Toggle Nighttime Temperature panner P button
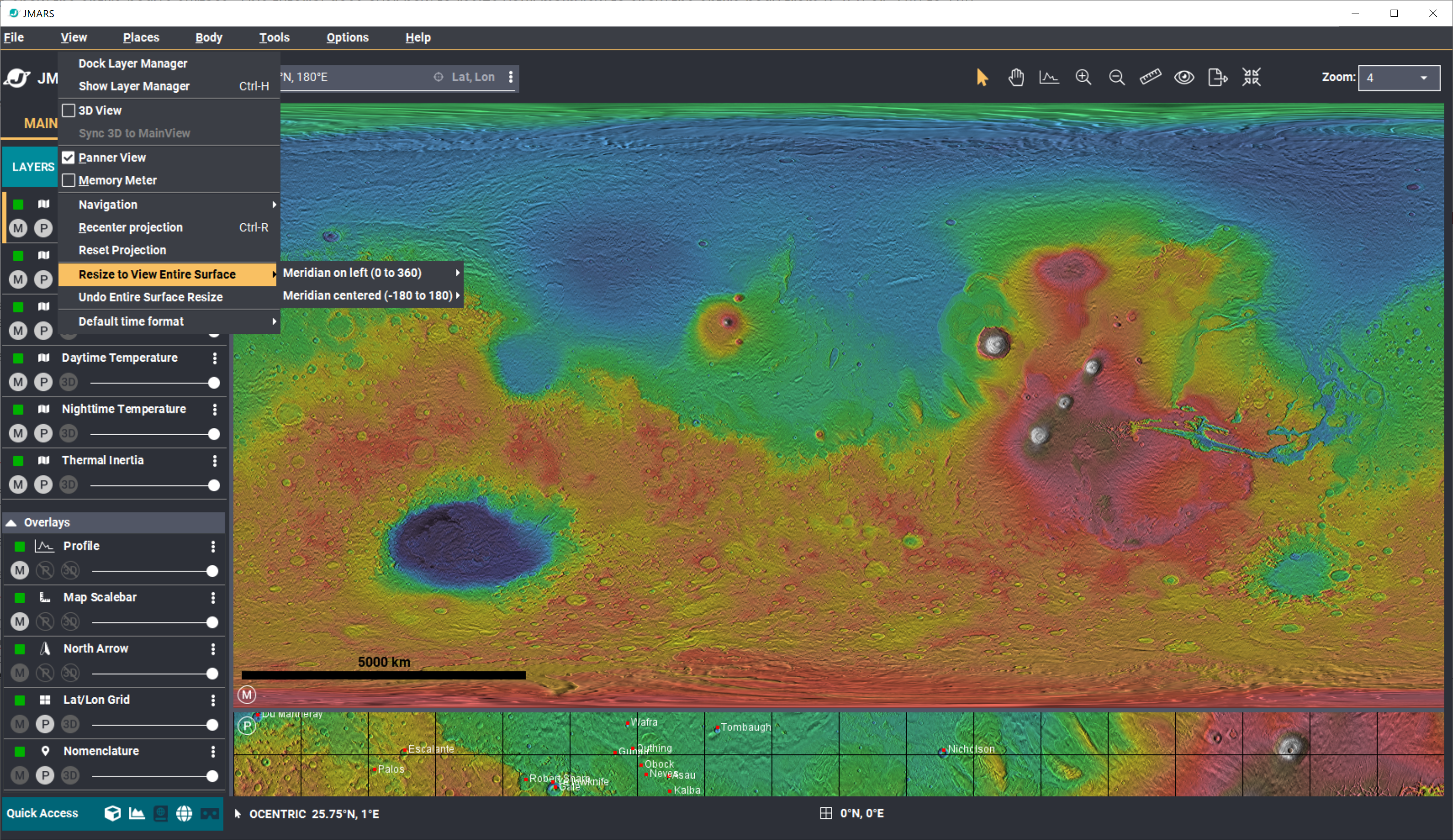This screenshot has height=840, width=1453. pyautogui.click(x=43, y=433)
